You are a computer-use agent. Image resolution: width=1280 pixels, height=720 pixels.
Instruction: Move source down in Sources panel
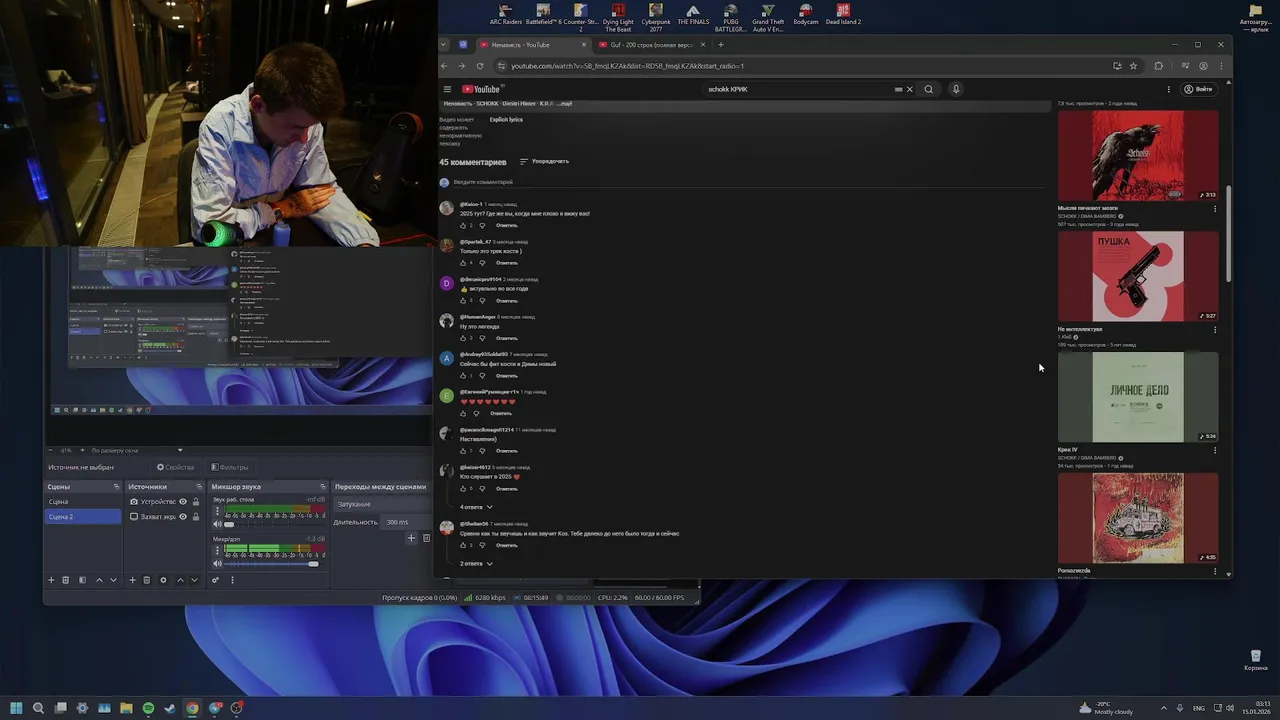[x=194, y=580]
